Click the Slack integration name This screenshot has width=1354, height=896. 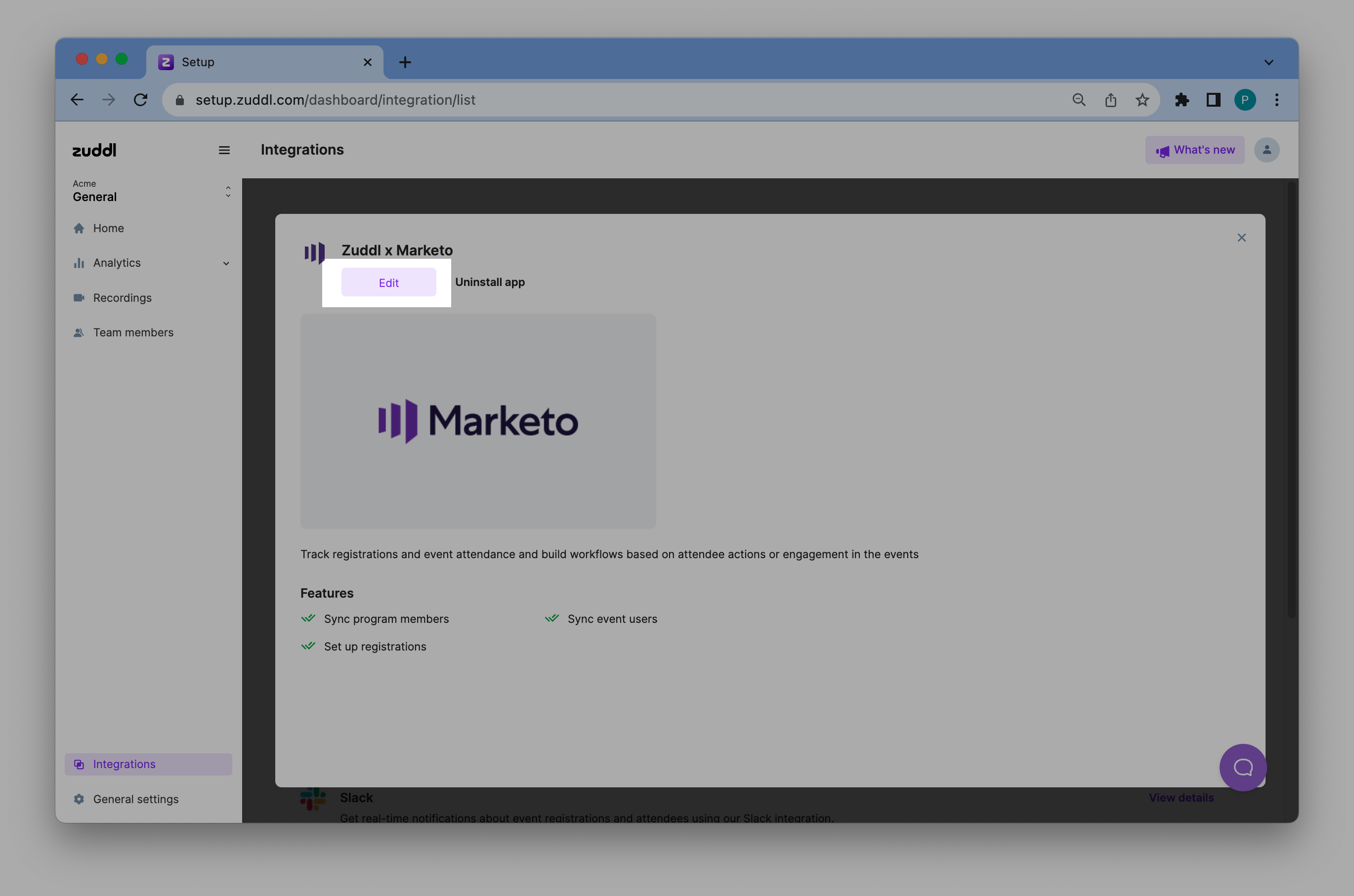point(356,797)
